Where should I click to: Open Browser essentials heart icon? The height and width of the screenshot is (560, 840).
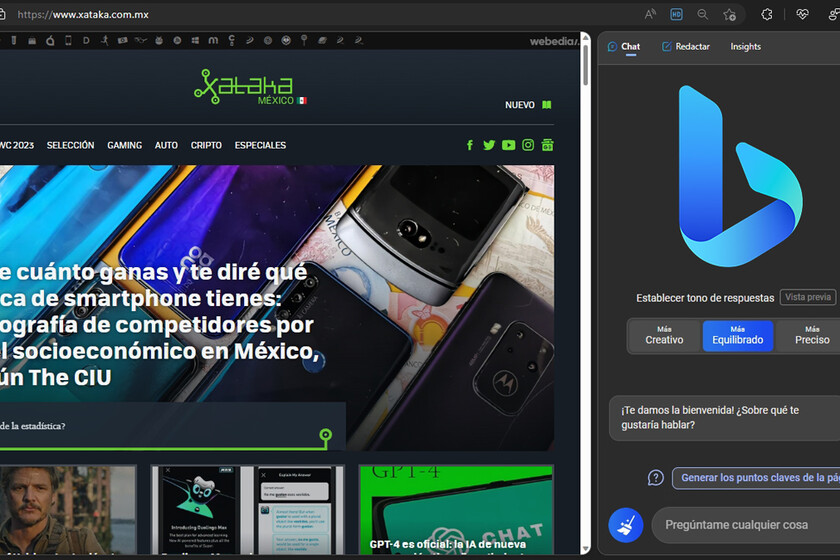coord(802,14)
